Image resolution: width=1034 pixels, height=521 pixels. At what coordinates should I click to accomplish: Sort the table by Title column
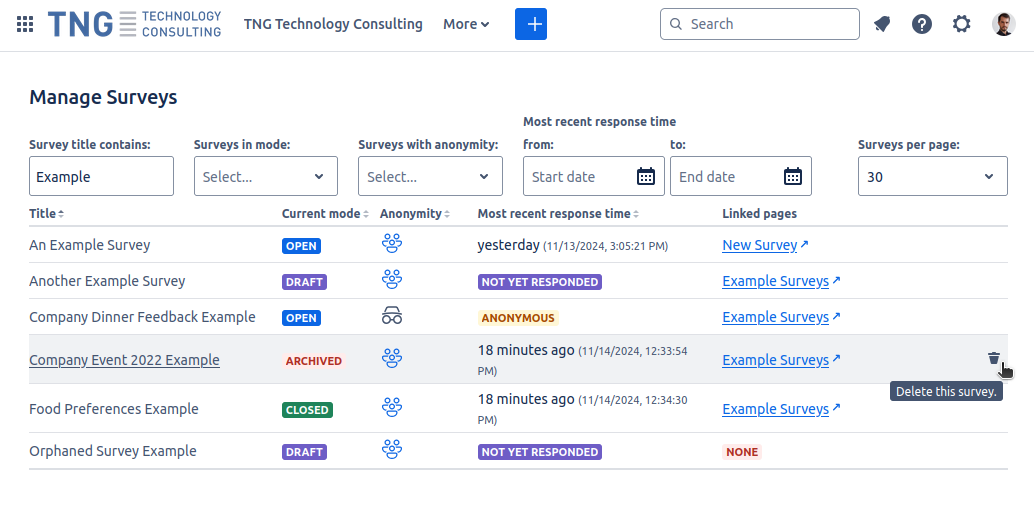coord(46,214)
